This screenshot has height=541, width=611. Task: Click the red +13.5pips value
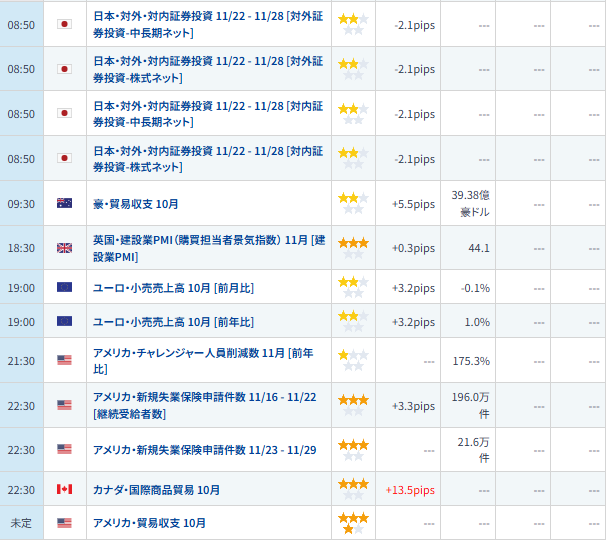pos(410,490)
